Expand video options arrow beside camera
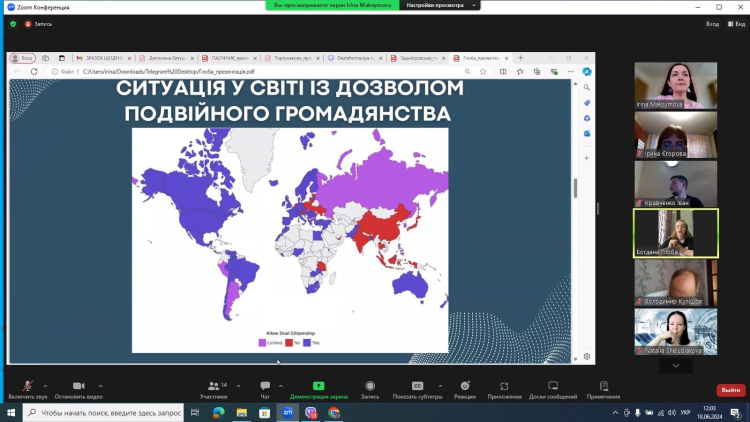Screen dimensions: 750x422 pos(100,384)
